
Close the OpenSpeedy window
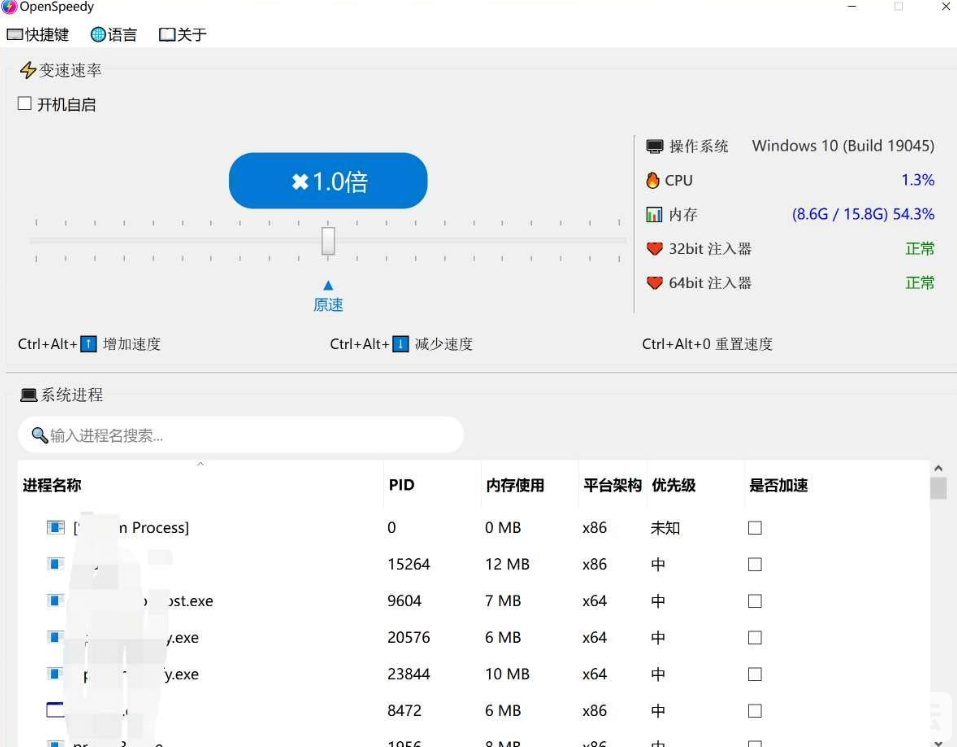(x=945, y=7)
